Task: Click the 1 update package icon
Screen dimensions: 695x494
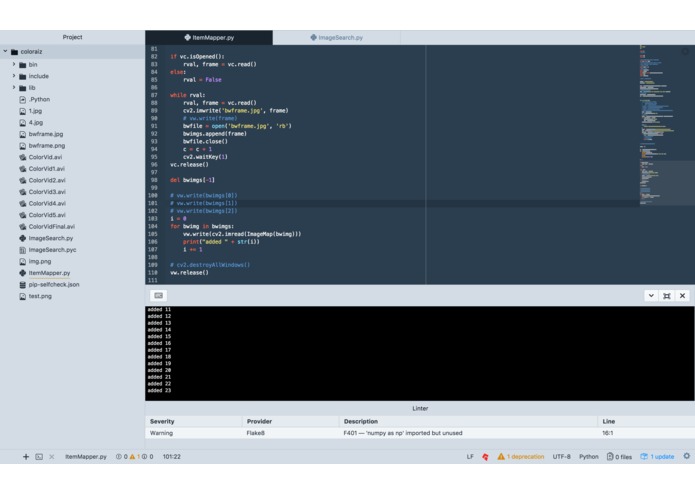Action: 644,456
